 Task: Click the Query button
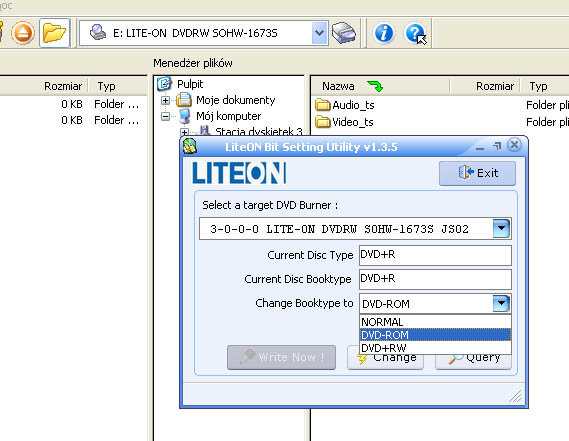coord(473,361)
